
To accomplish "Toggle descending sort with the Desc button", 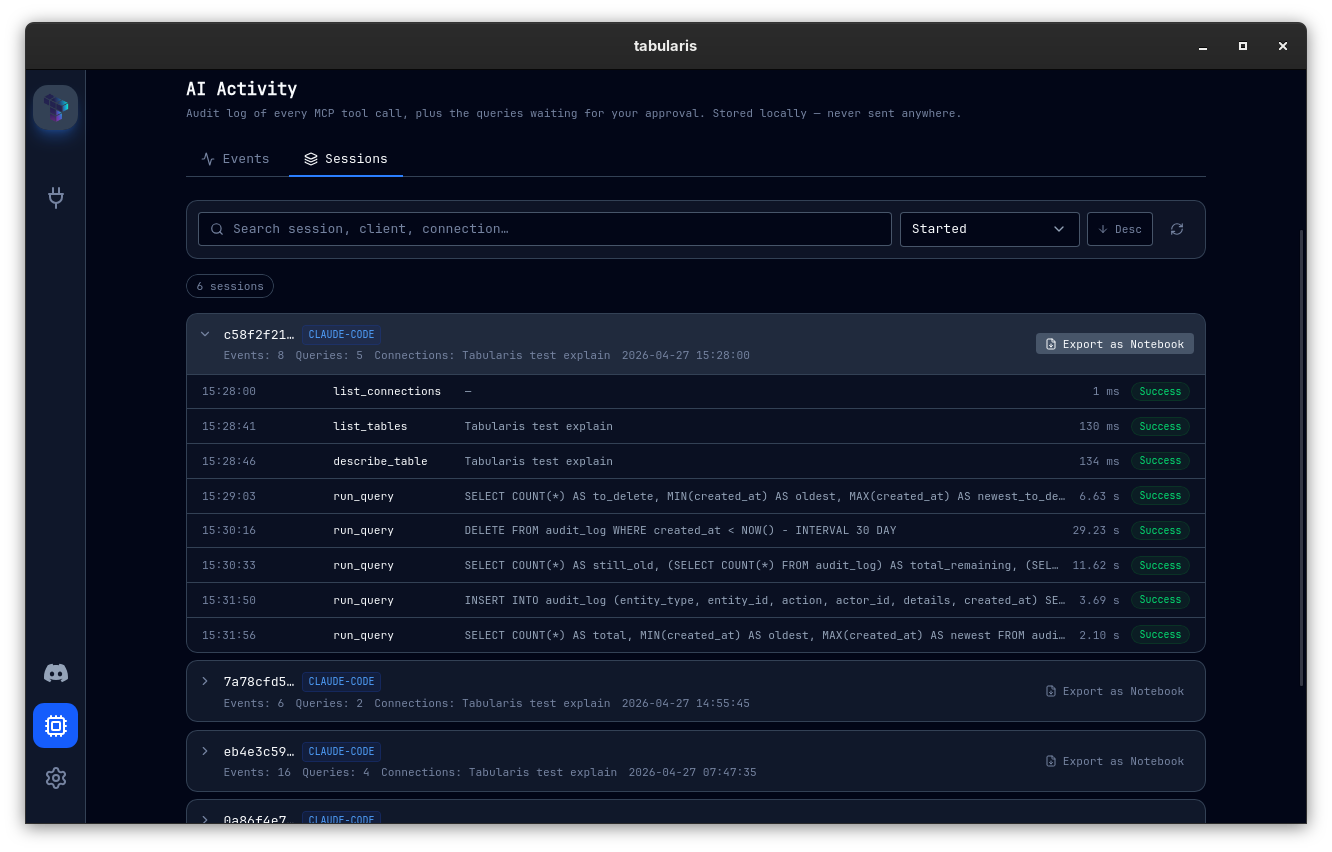I will (x=1119, y=229).
